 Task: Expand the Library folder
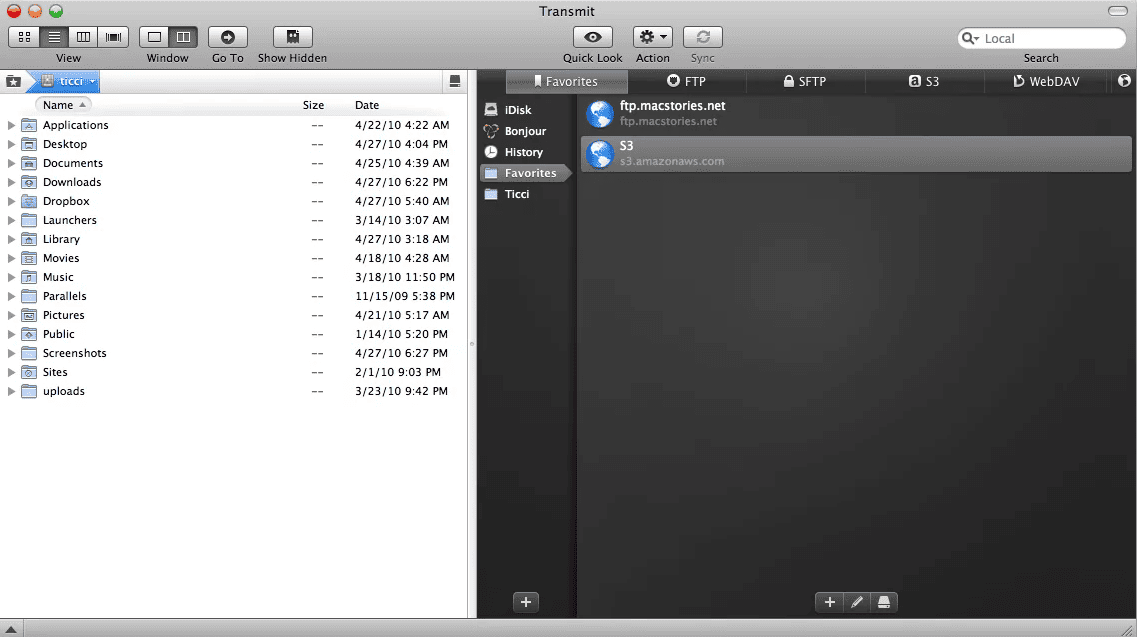[x=11, y=239]
